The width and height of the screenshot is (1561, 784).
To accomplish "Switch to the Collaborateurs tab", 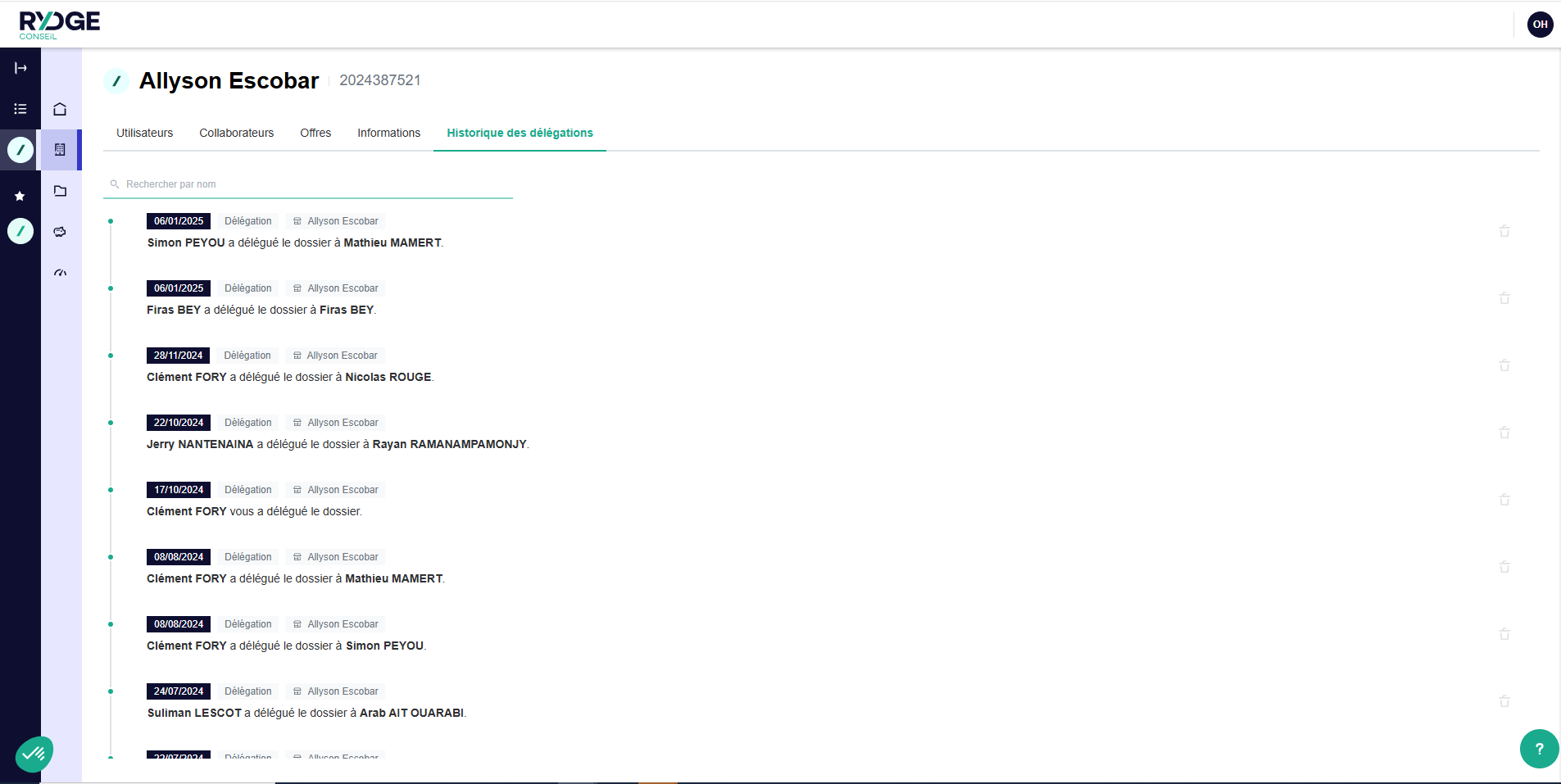I will click(237, 133).
